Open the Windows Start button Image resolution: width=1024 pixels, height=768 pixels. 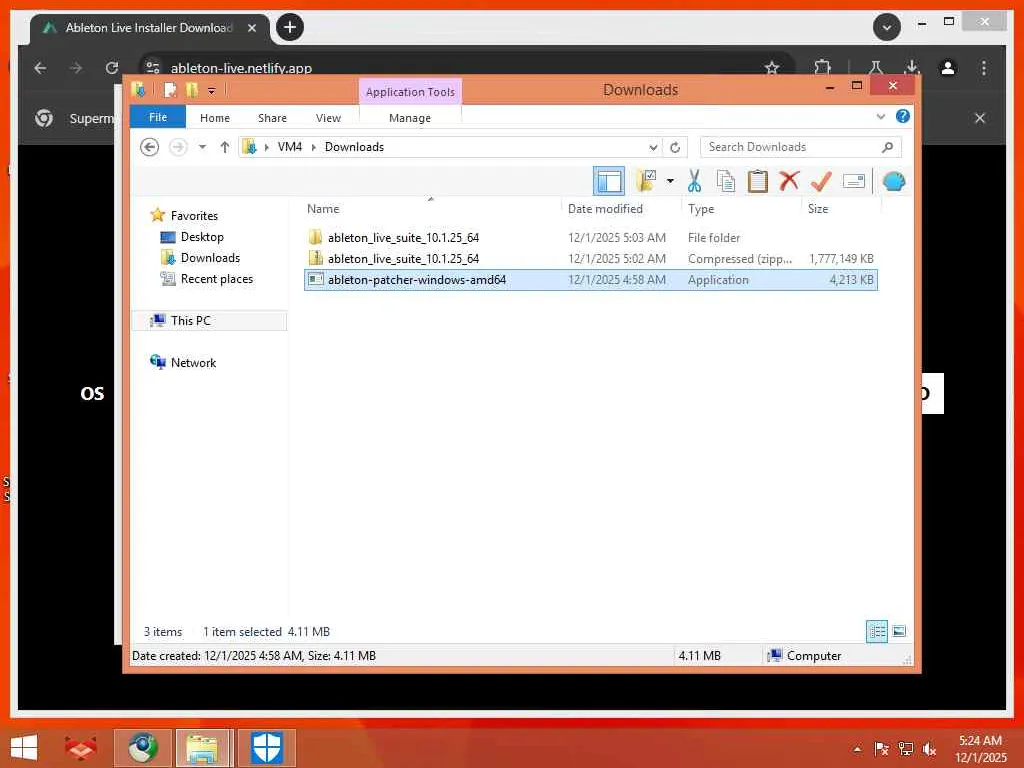[24, 748]
